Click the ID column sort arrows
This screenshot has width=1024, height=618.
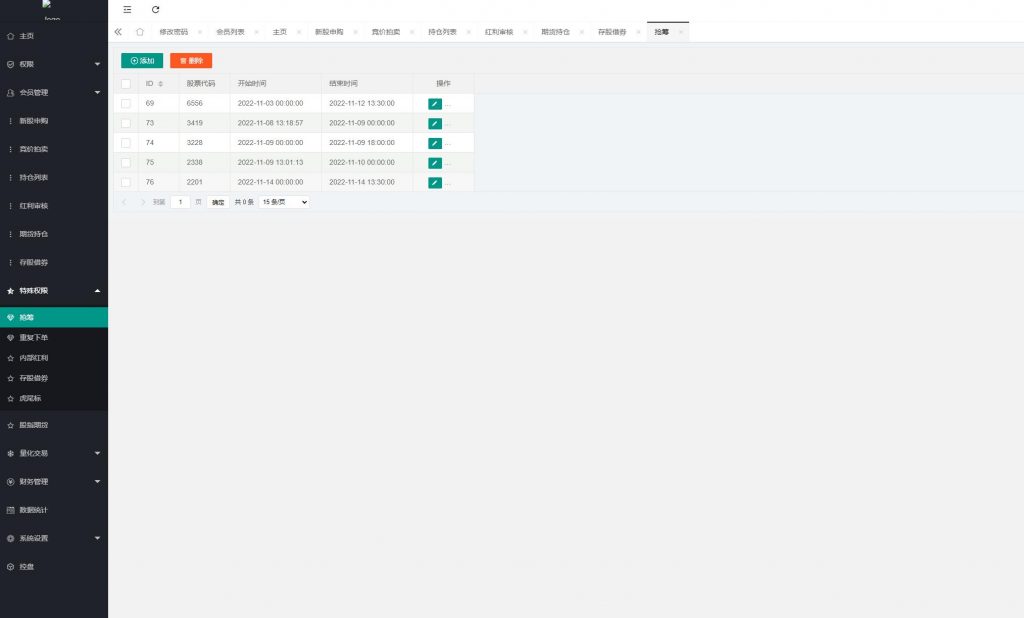click(160, 84)
